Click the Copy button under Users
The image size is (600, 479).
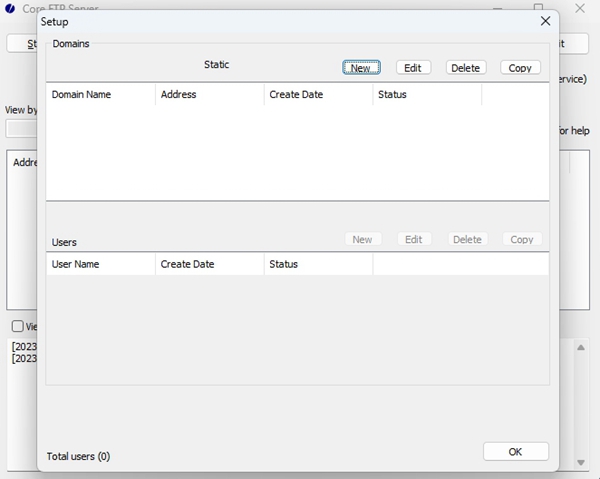521,239
